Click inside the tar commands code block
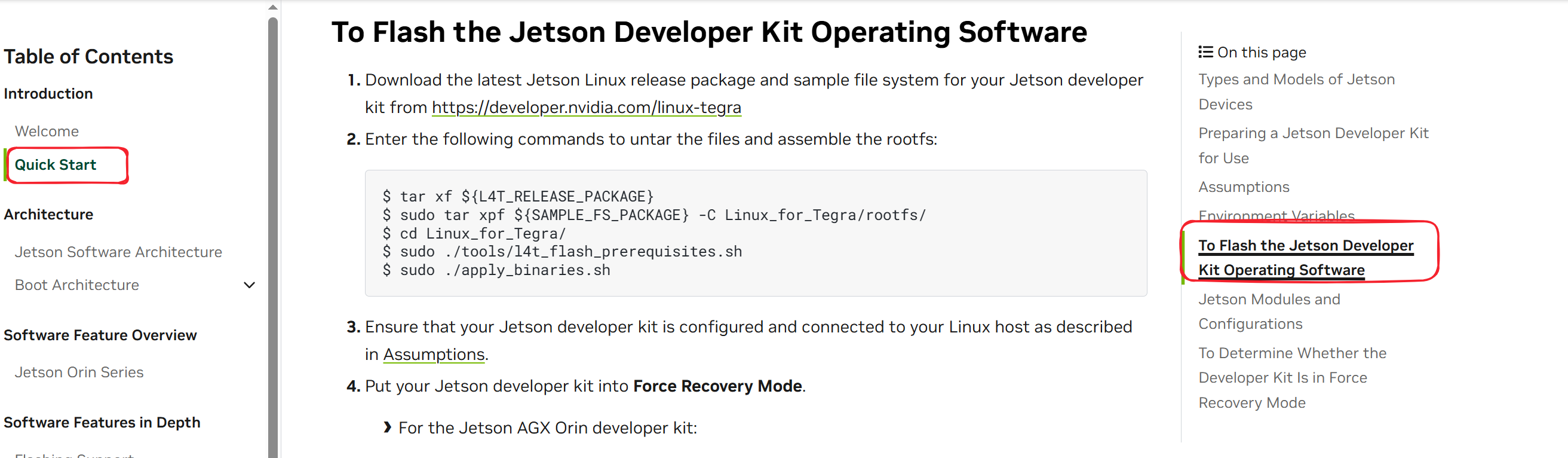This screenshot has width=1568, height=458. tap(755, 233)
